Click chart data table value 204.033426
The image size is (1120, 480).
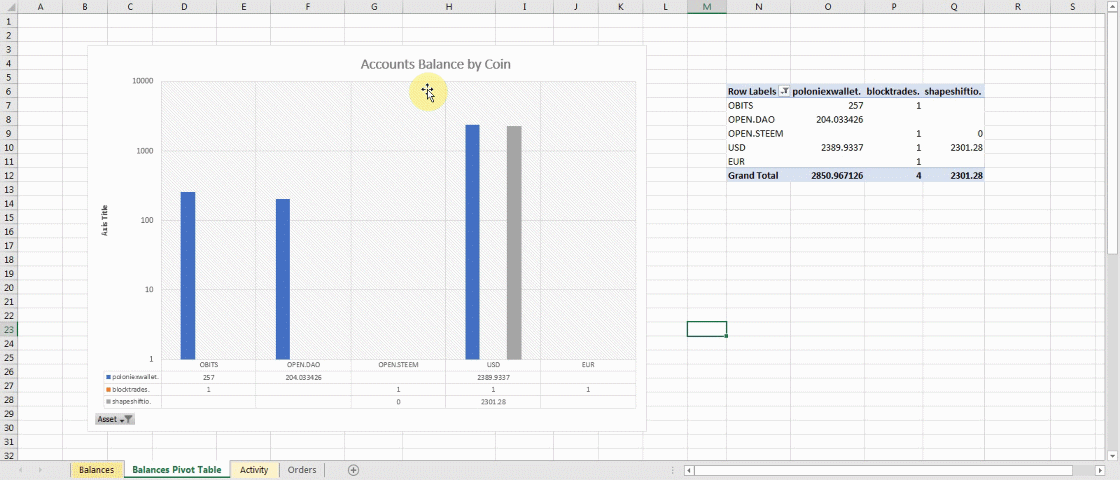coord(304,377)
